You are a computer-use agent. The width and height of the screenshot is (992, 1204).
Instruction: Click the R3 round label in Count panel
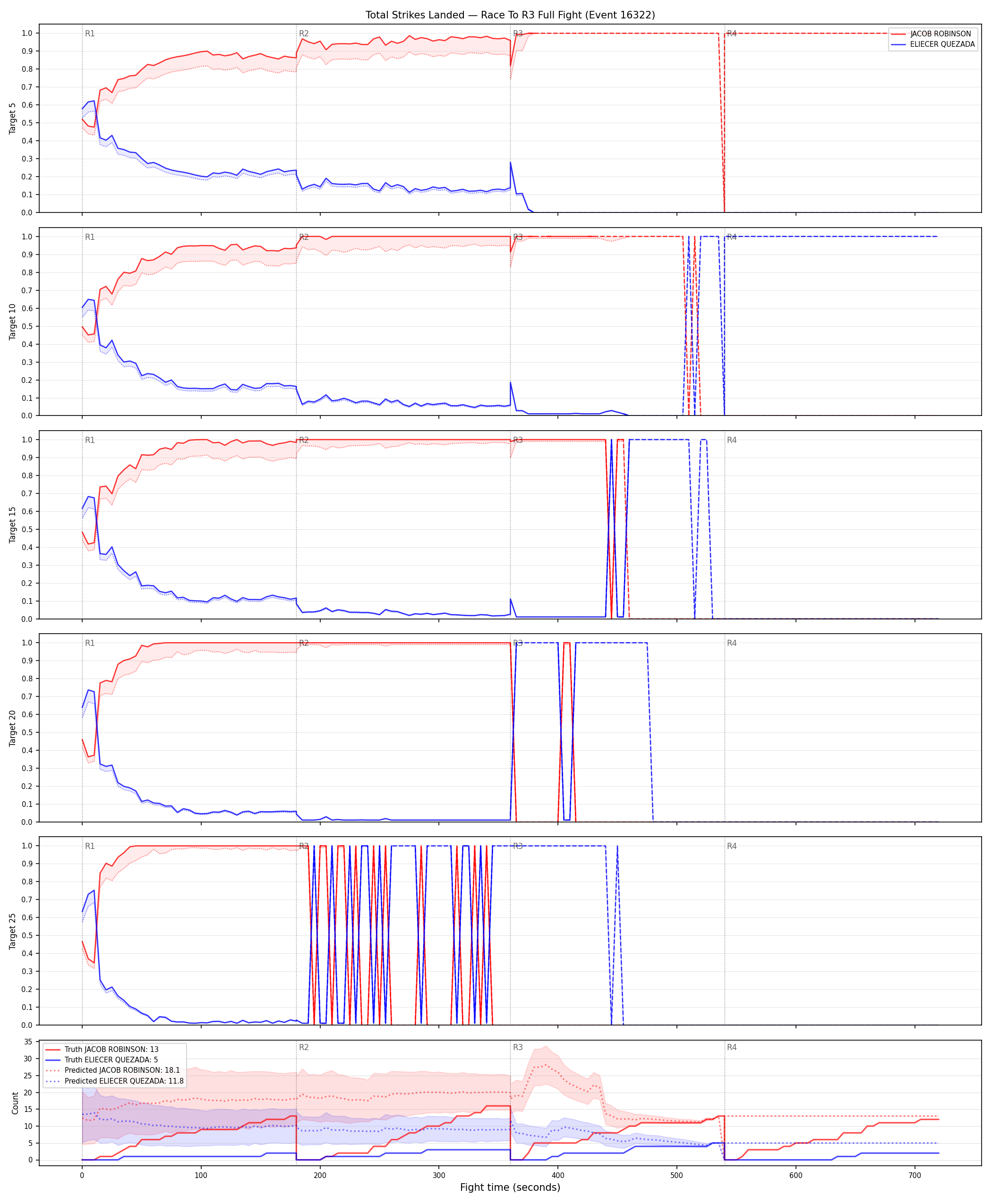[518, 1047]
